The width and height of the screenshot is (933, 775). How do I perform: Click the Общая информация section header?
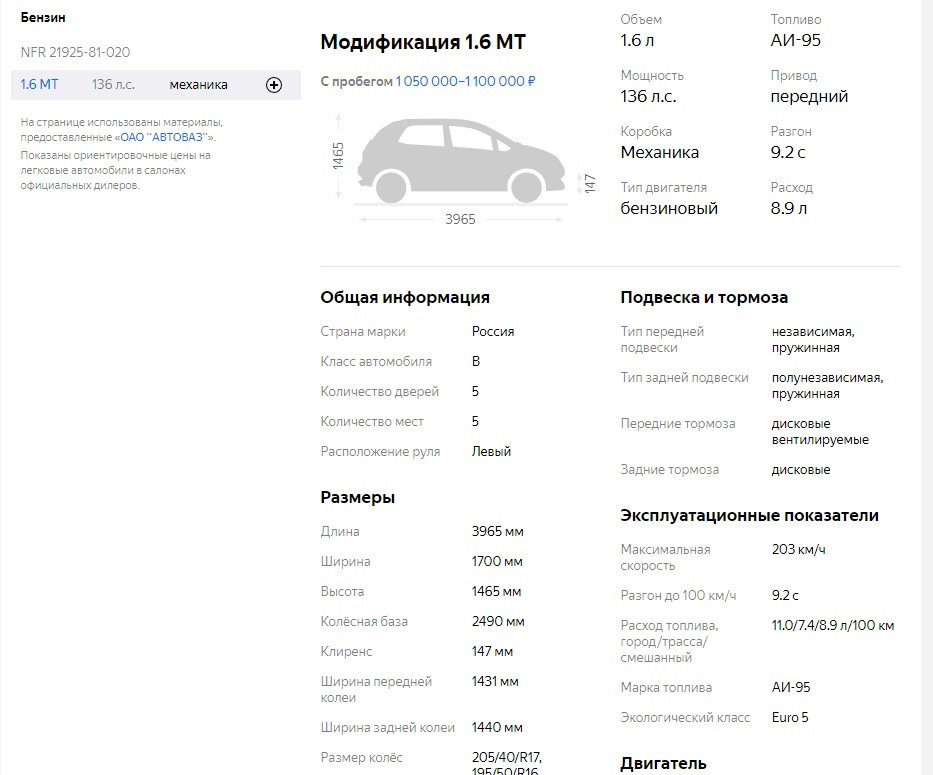tap(404, 297)
